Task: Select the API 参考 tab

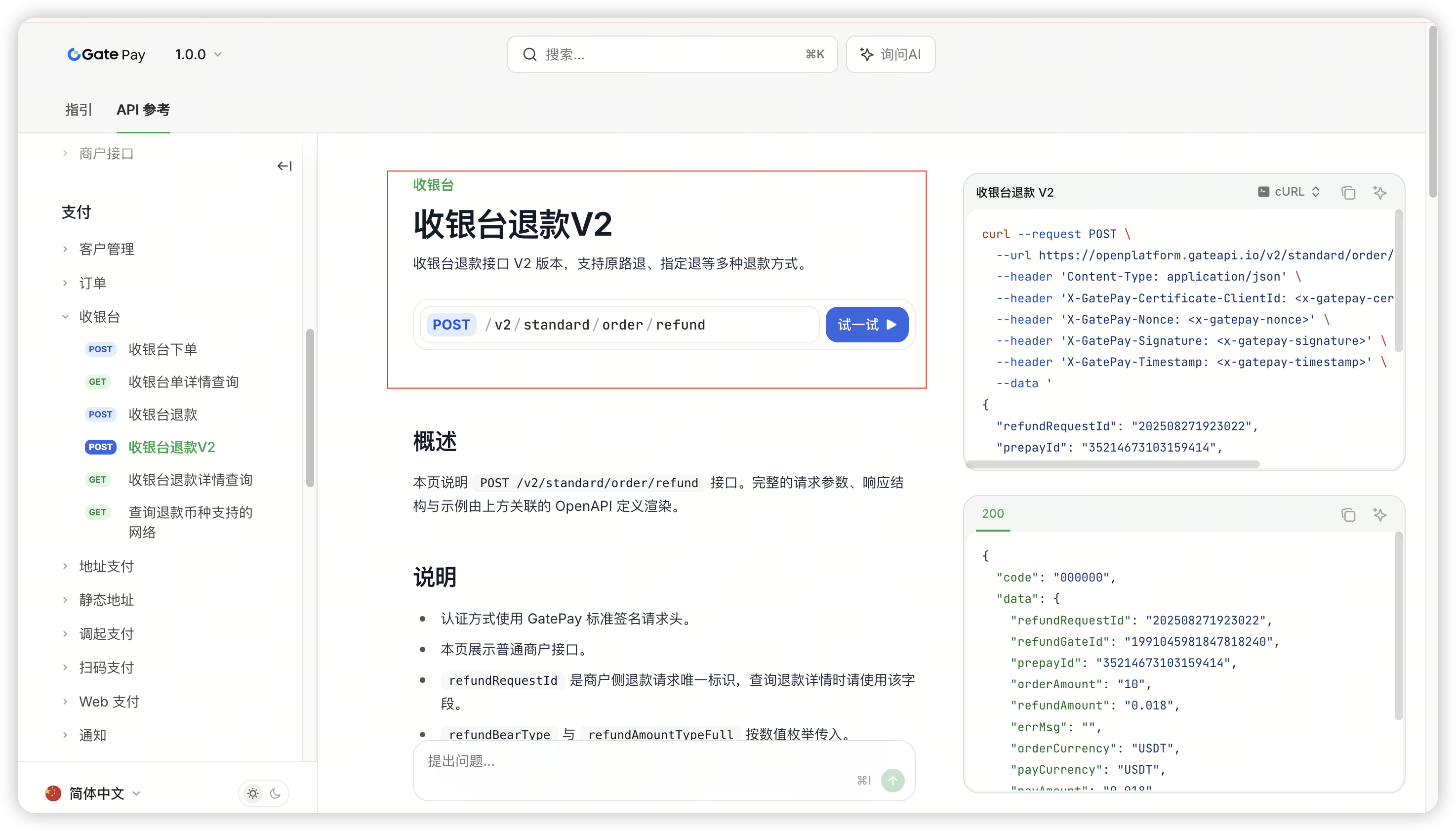Action: point(143,110)
